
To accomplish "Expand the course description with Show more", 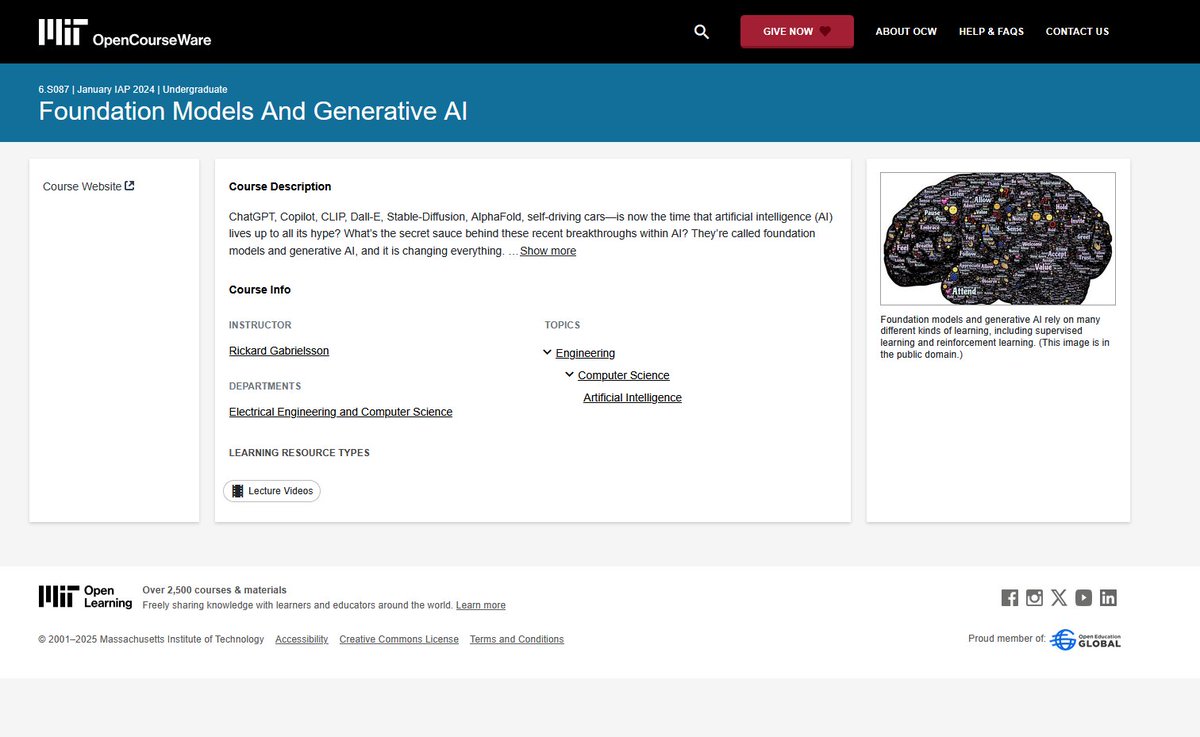I will 547,251.
